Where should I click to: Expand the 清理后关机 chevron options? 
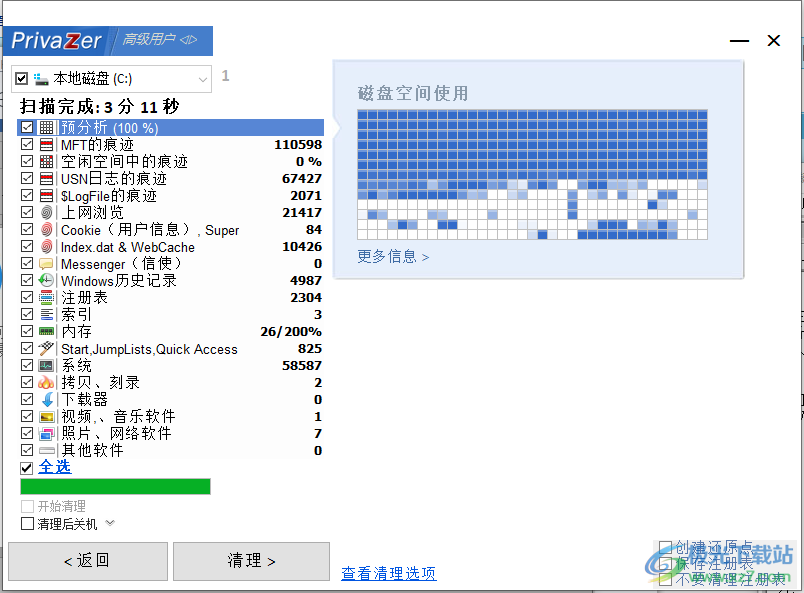(110, 522)
